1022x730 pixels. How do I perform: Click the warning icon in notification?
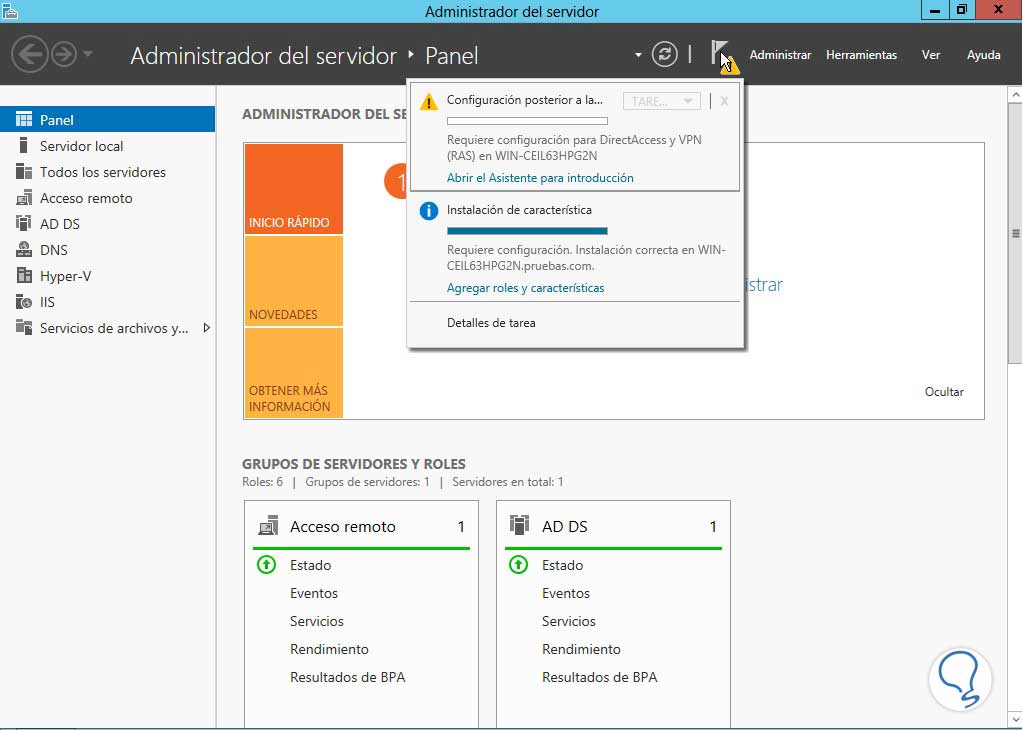428,102
